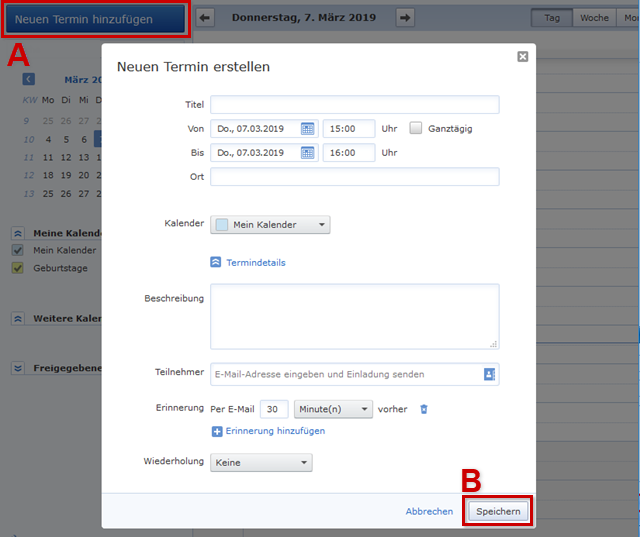The image size is (640, 537).
Task: Click calendar week 13 in mini calendar
Action: (x=29, y=194)
